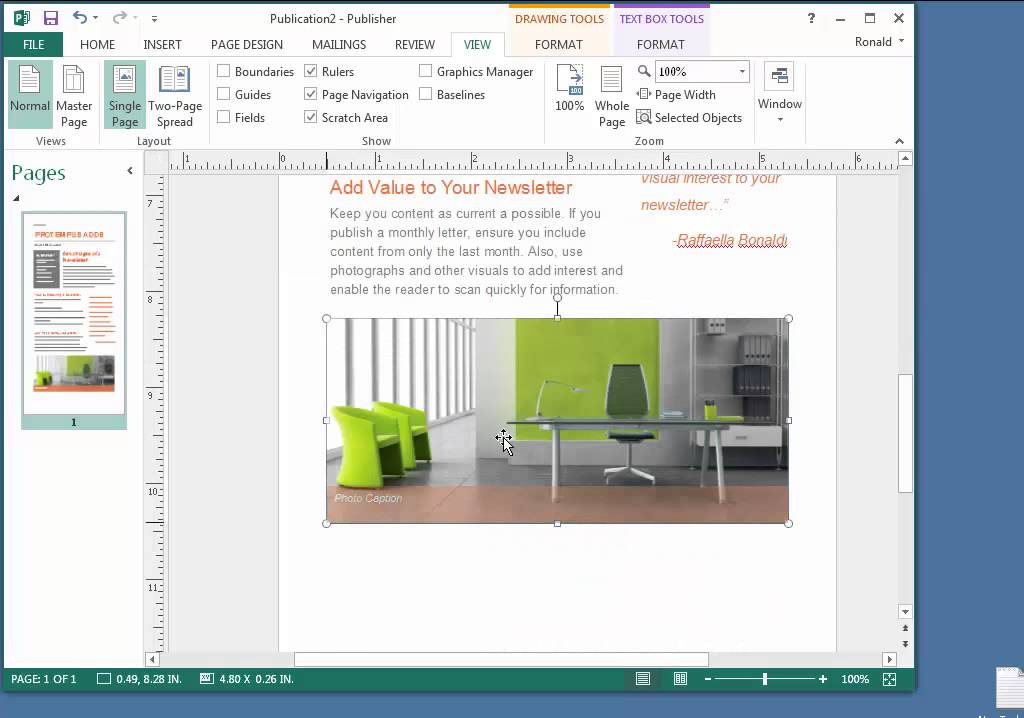
Task: Uncheck the Page Navigation checkbox
Action: [311, 94]
